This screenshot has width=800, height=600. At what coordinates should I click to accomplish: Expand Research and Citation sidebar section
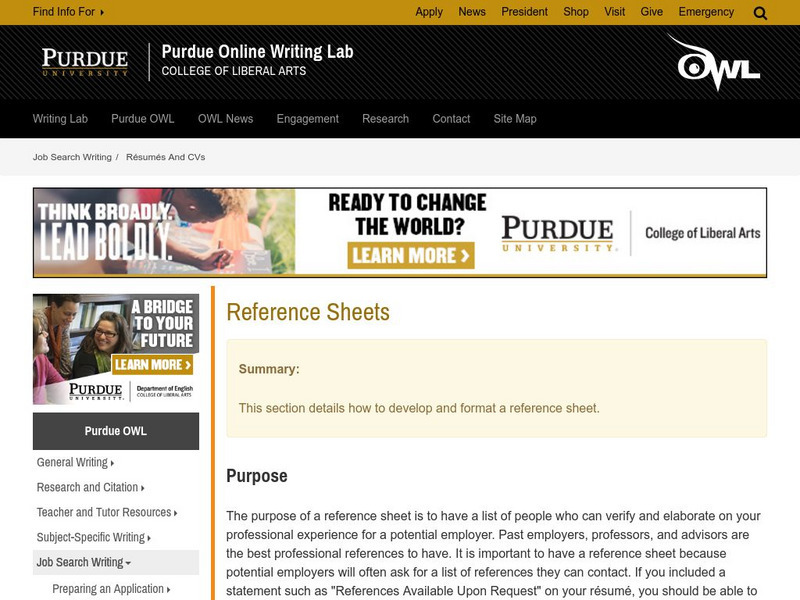click(x=90, y=488)
